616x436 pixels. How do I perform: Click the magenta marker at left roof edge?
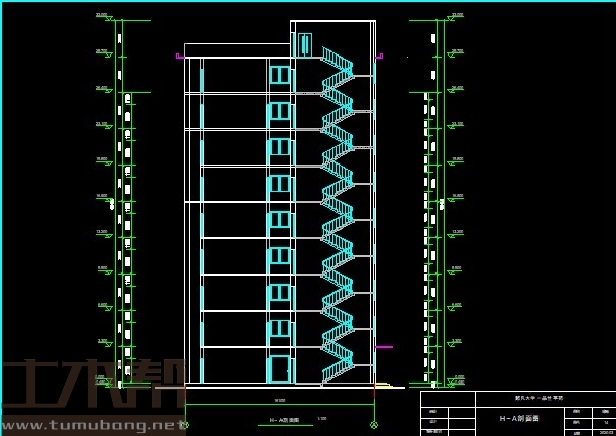179,57
